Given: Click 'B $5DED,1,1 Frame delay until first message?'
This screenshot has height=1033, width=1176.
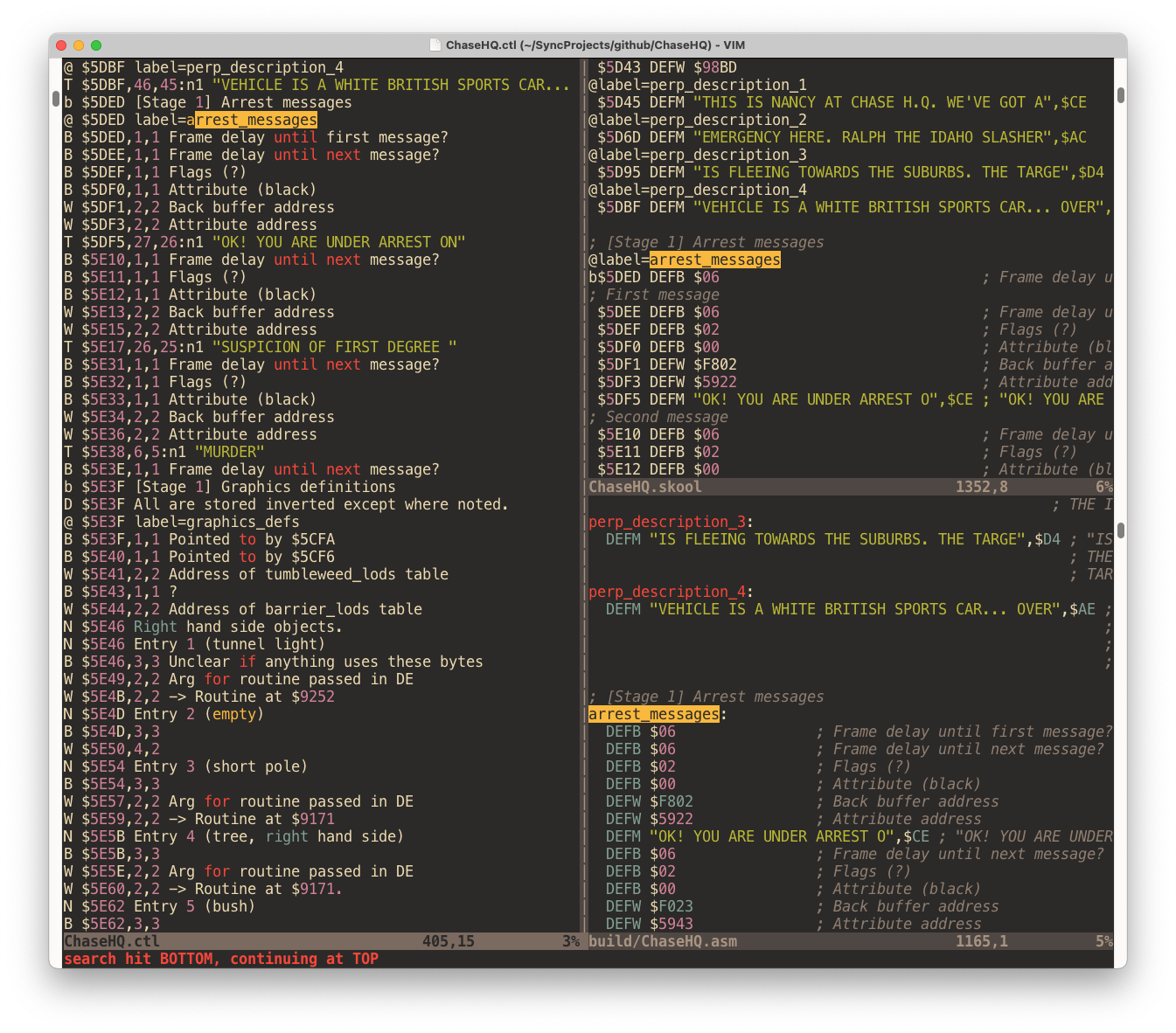Looking at the screenshot, I should (x=256, y=137).
